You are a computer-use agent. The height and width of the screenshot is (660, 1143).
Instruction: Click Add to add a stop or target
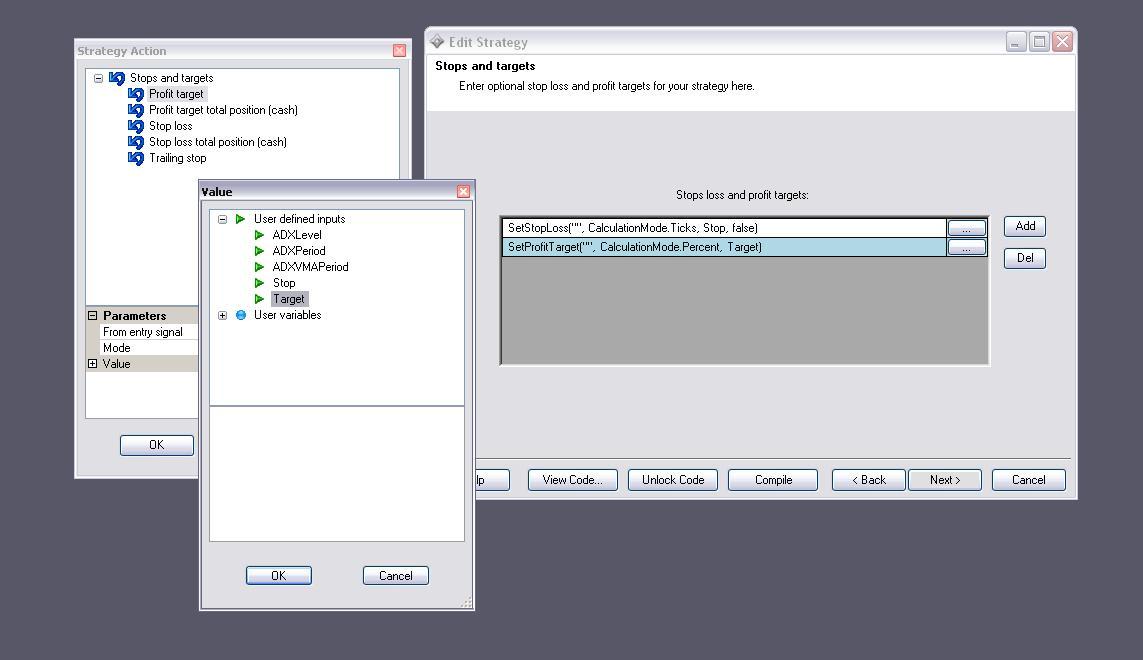[x=1025, y=226]
